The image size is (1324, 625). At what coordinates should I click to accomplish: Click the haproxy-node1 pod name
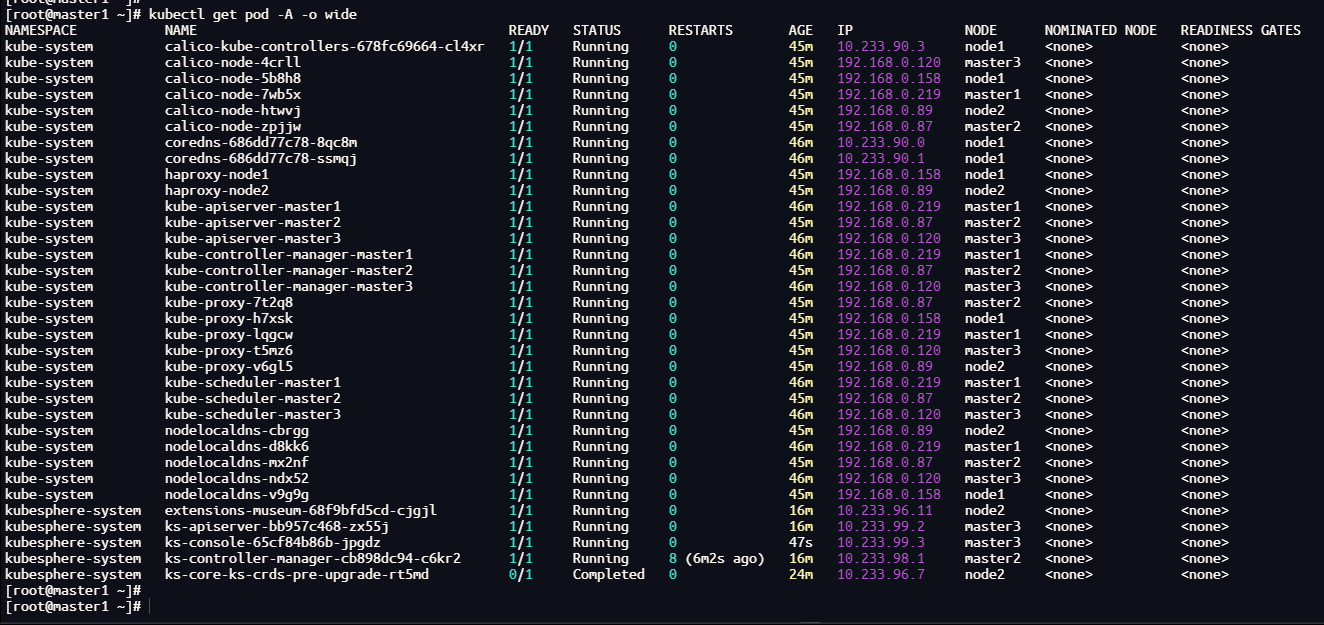[x=216, y=175]
